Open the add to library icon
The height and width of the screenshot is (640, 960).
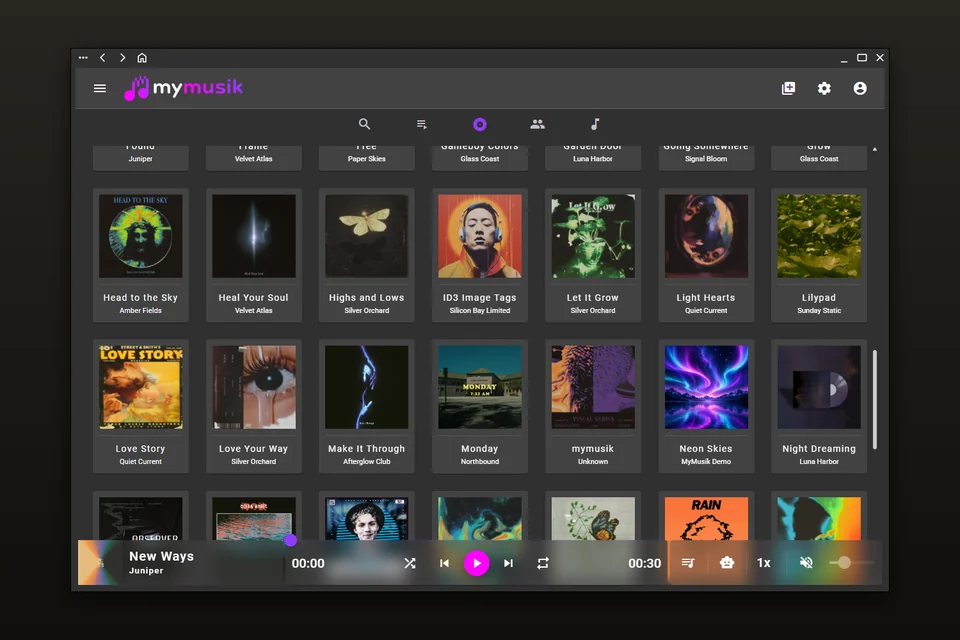click(789, 88)
